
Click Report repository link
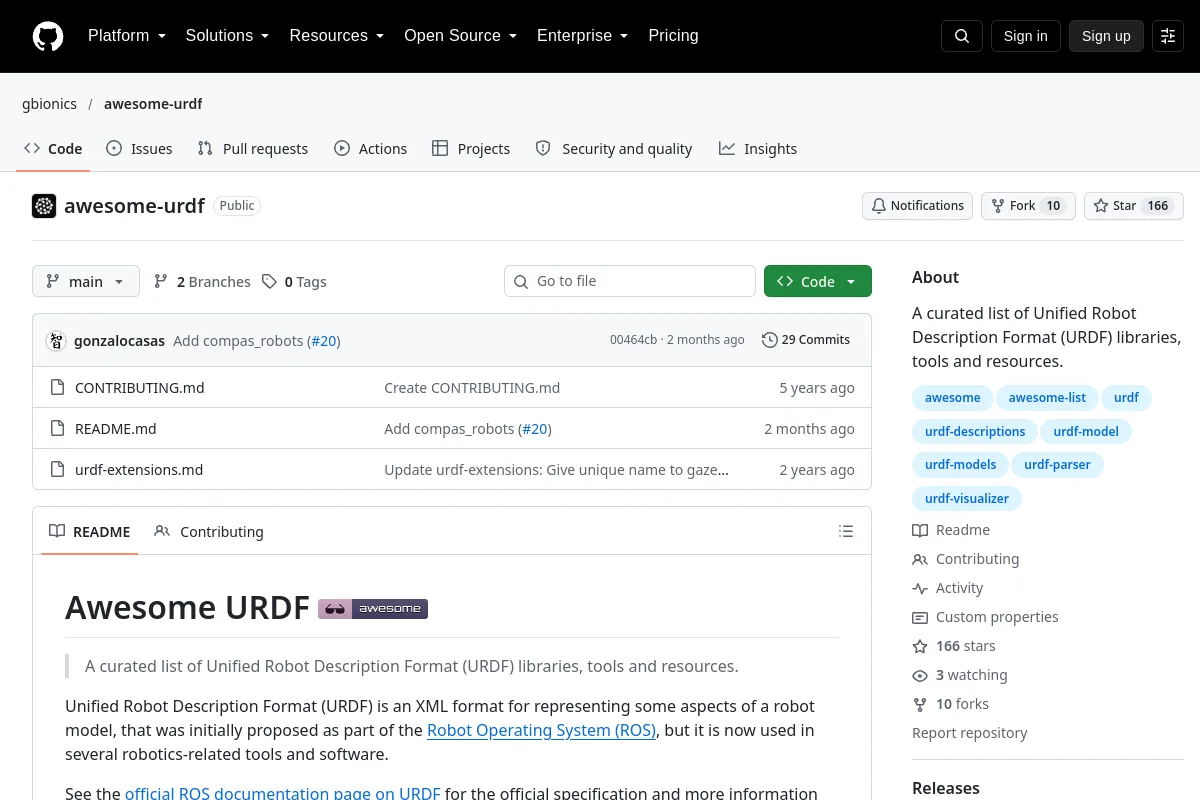(x=969, y=733)
